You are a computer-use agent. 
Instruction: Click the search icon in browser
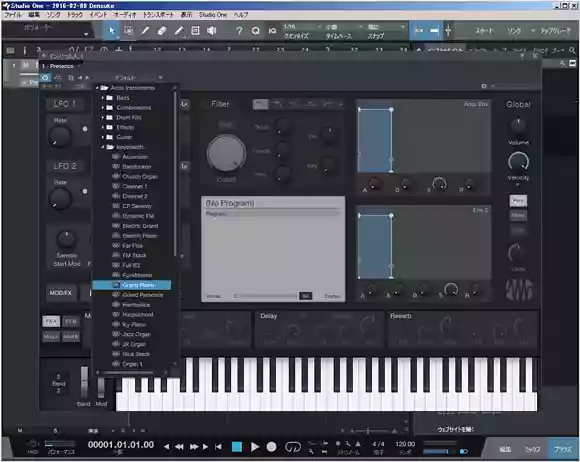(572, 50)
